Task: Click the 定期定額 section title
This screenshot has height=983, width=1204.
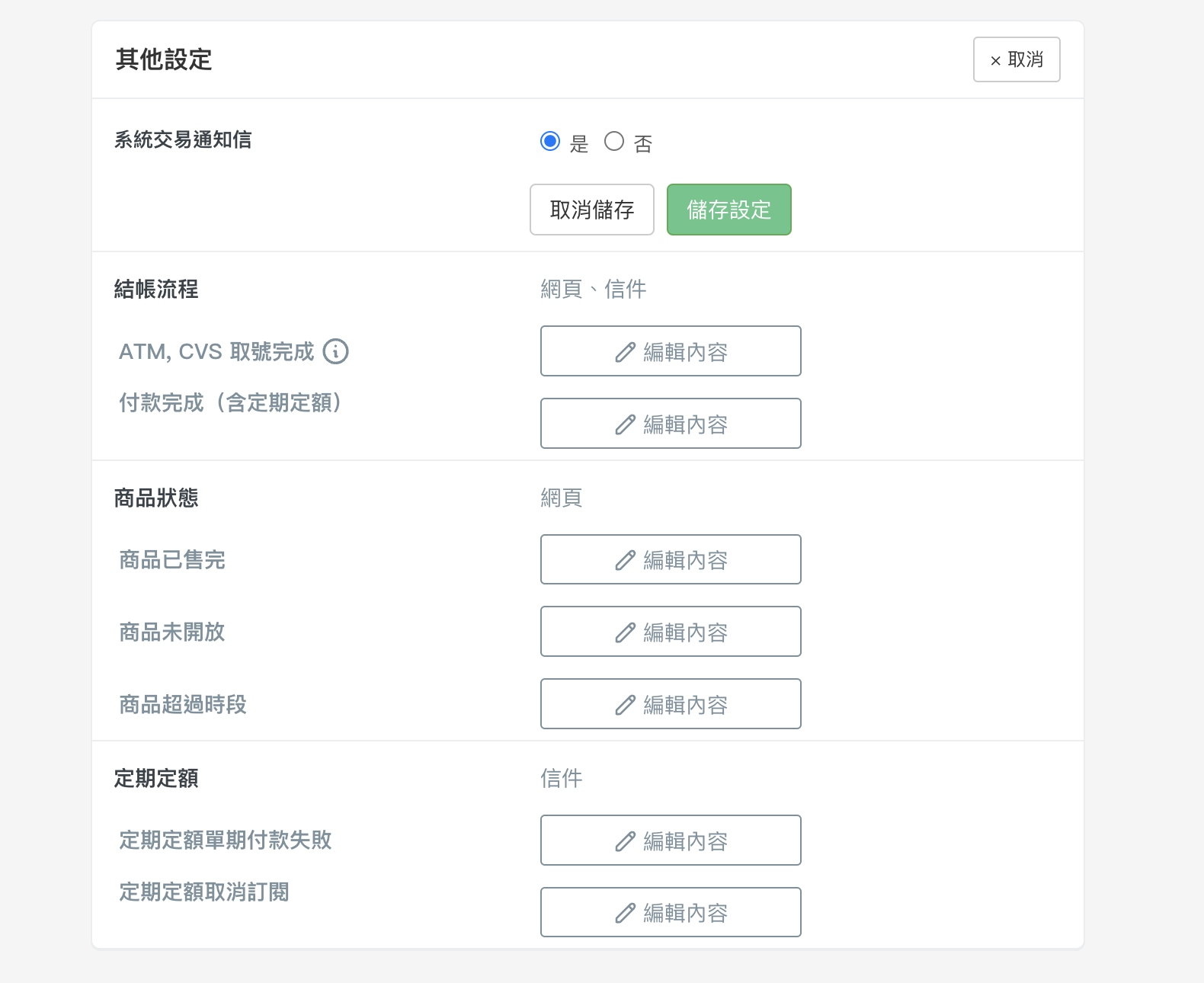Action: pos(156,778)
